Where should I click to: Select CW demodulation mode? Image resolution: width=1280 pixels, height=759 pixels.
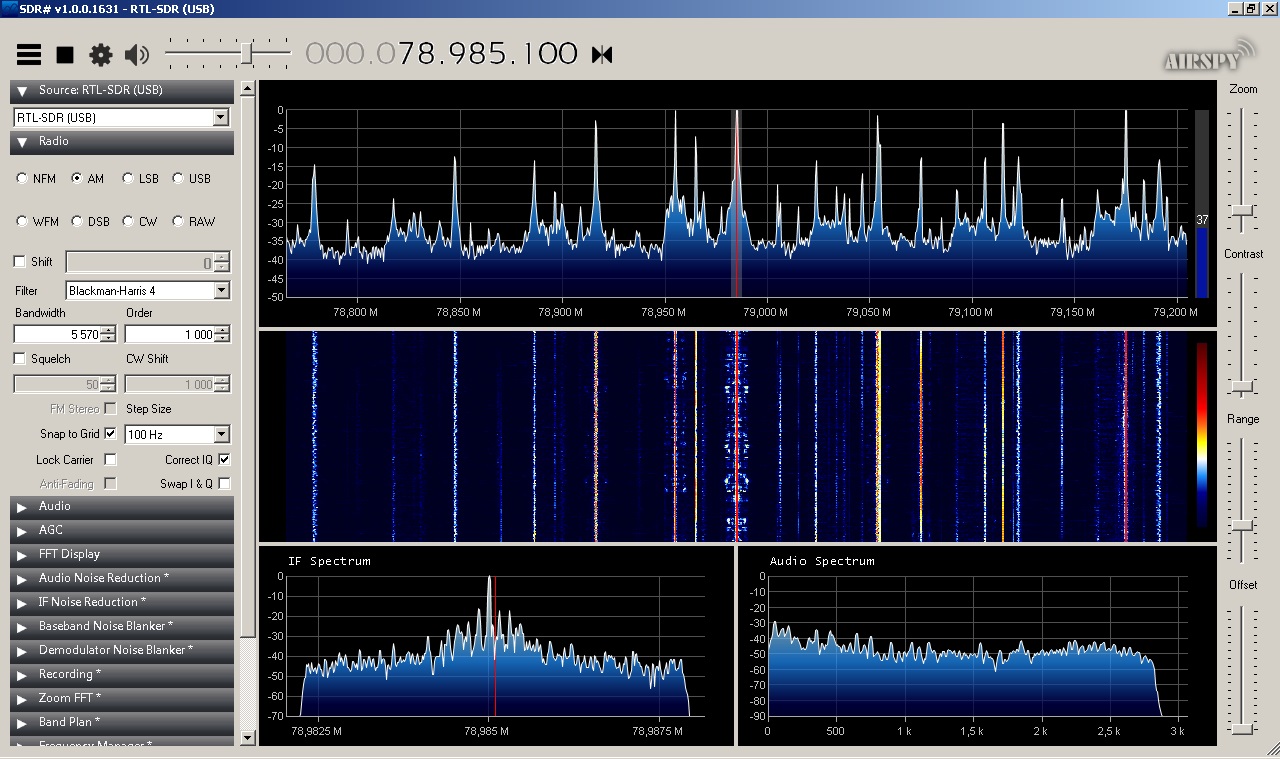(x=128, y=222)
